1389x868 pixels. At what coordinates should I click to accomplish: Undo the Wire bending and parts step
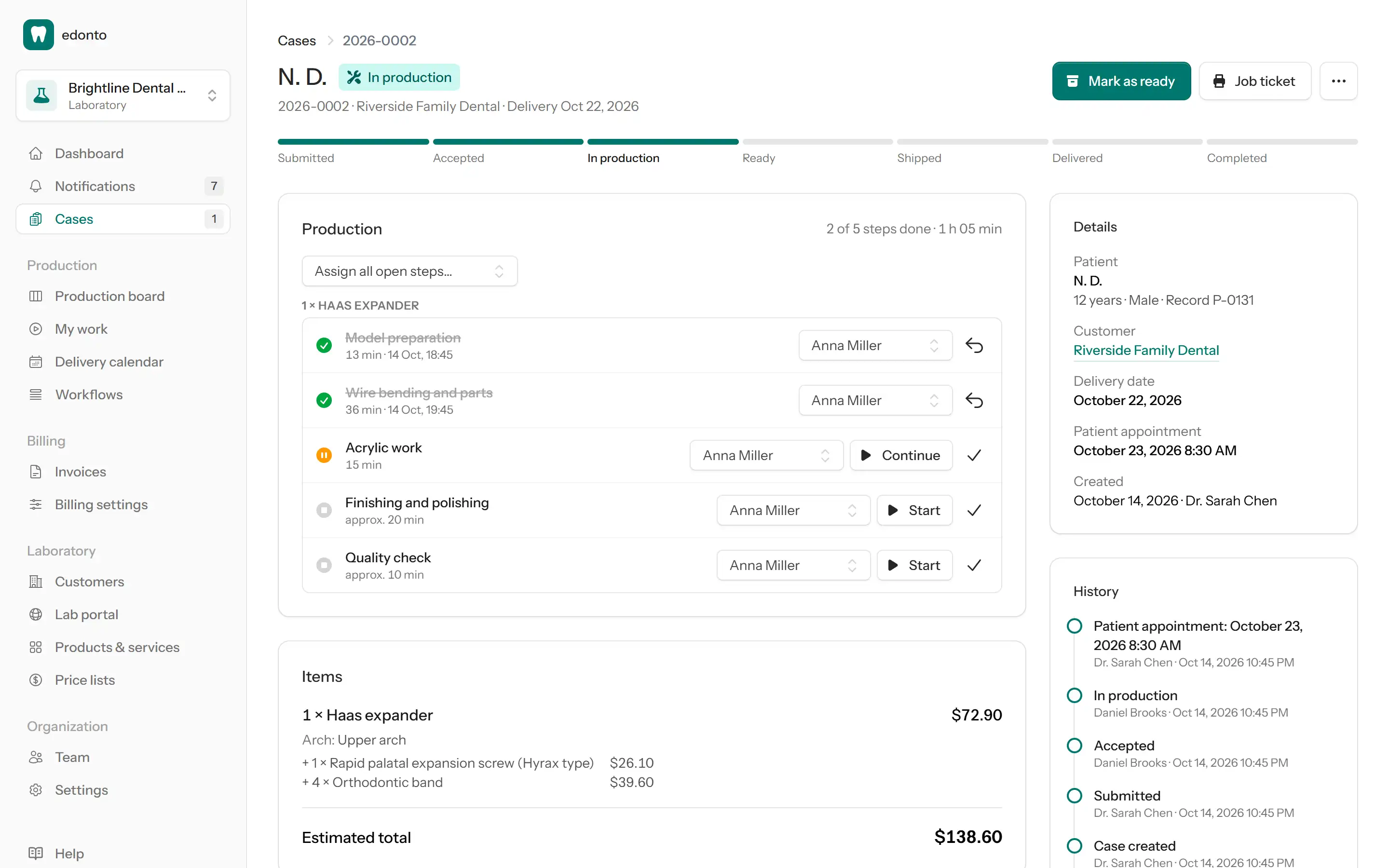point(974,400)
